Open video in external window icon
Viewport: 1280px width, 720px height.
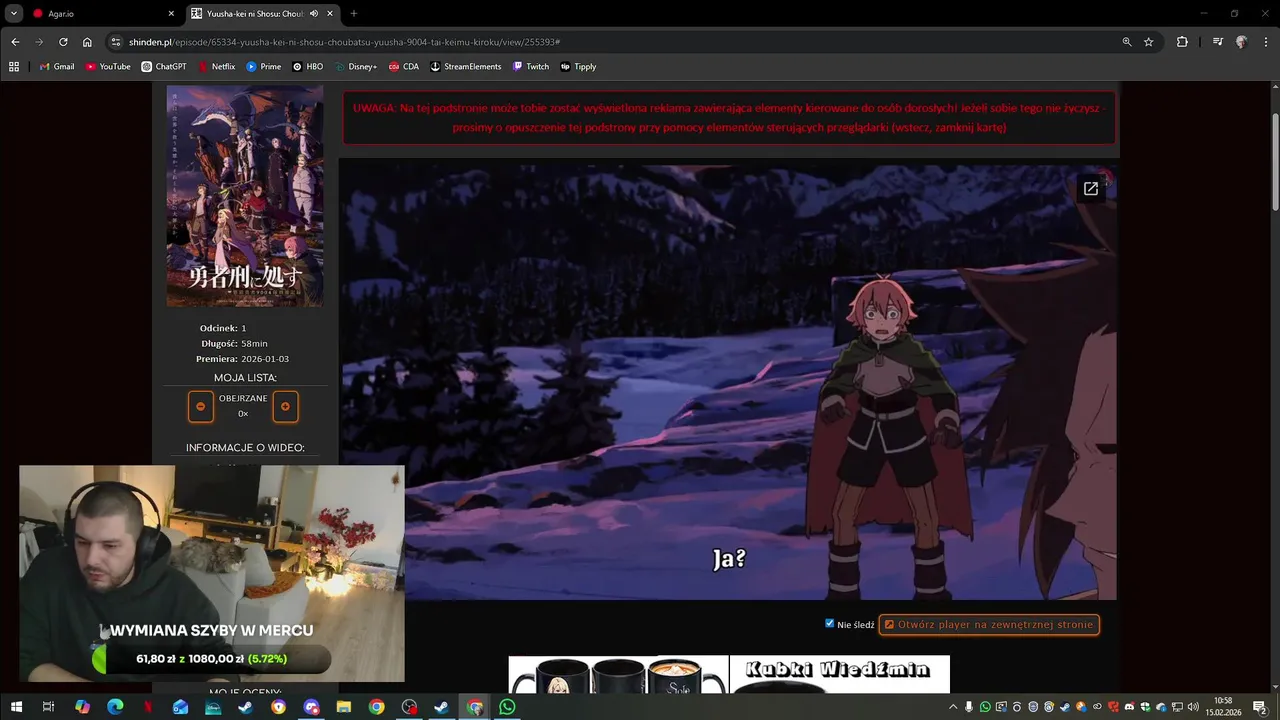coord(1091,188)
